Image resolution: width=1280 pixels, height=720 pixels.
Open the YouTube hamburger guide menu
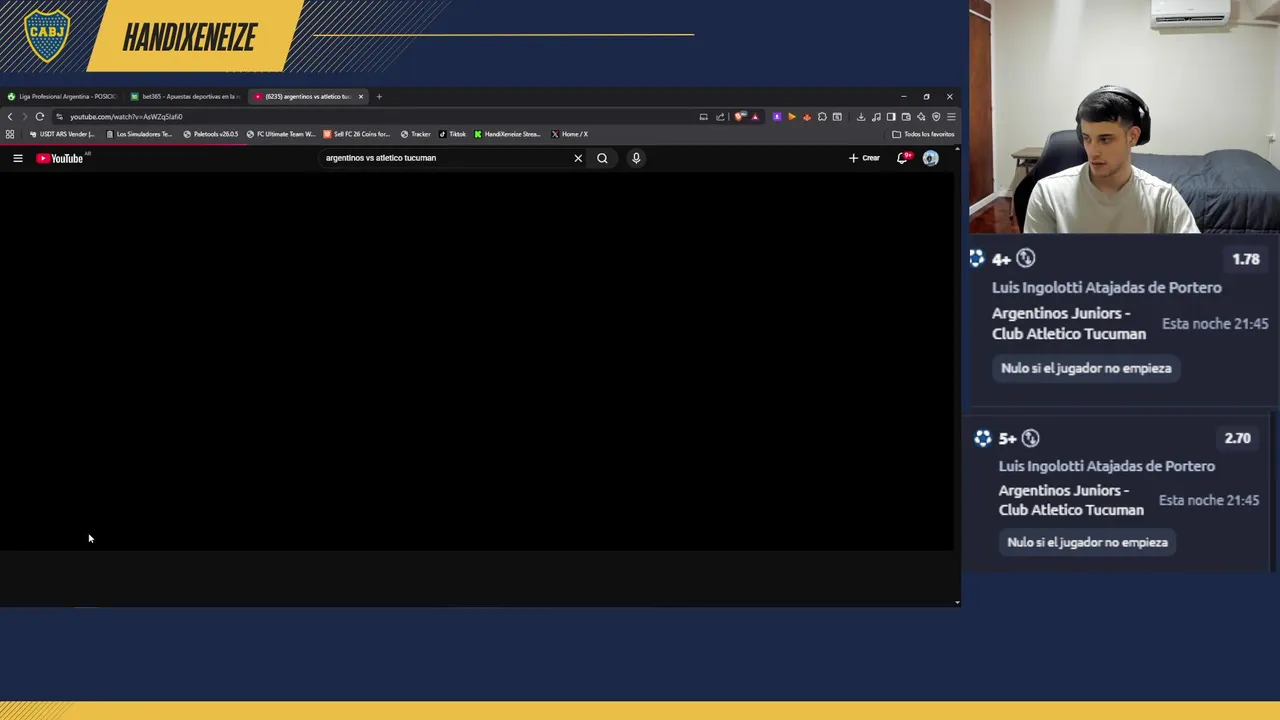click(17, 158)
